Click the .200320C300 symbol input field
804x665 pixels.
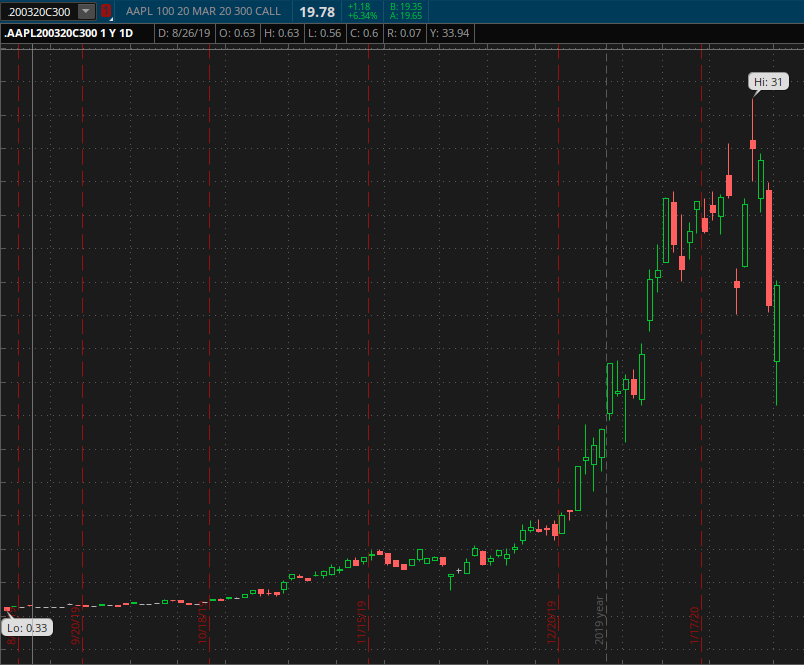39,11
